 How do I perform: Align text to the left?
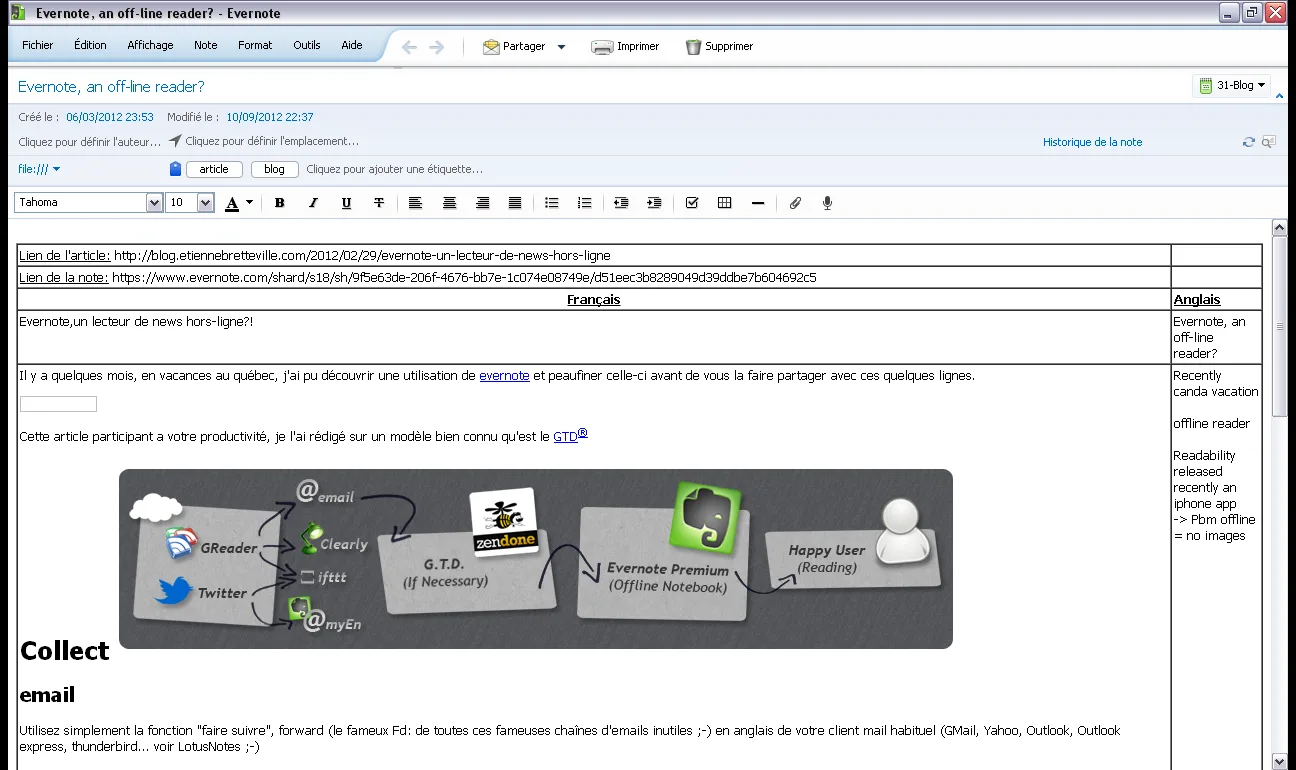[x=416, y=203]
